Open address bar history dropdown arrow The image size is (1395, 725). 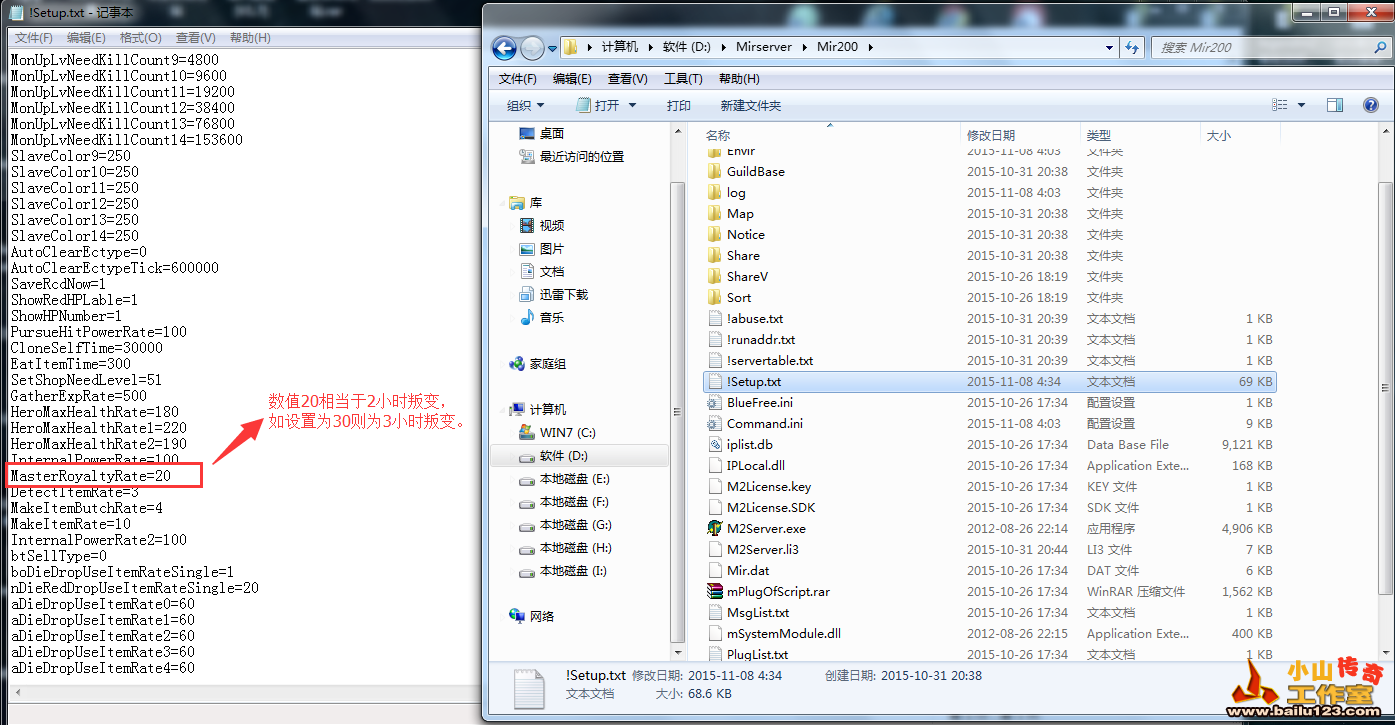pyautogui.click(x=1109, y=47)
